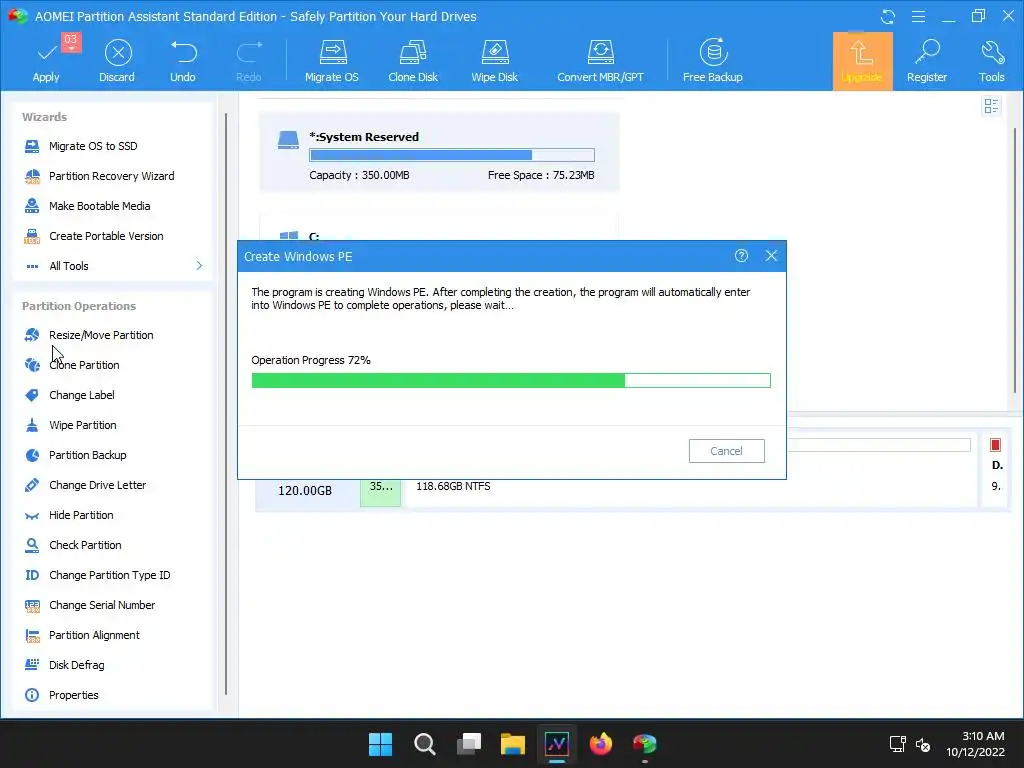This screenshot has width=1024, height=768.
Task: Select Hide Partition operation
Action: [81, 515]
